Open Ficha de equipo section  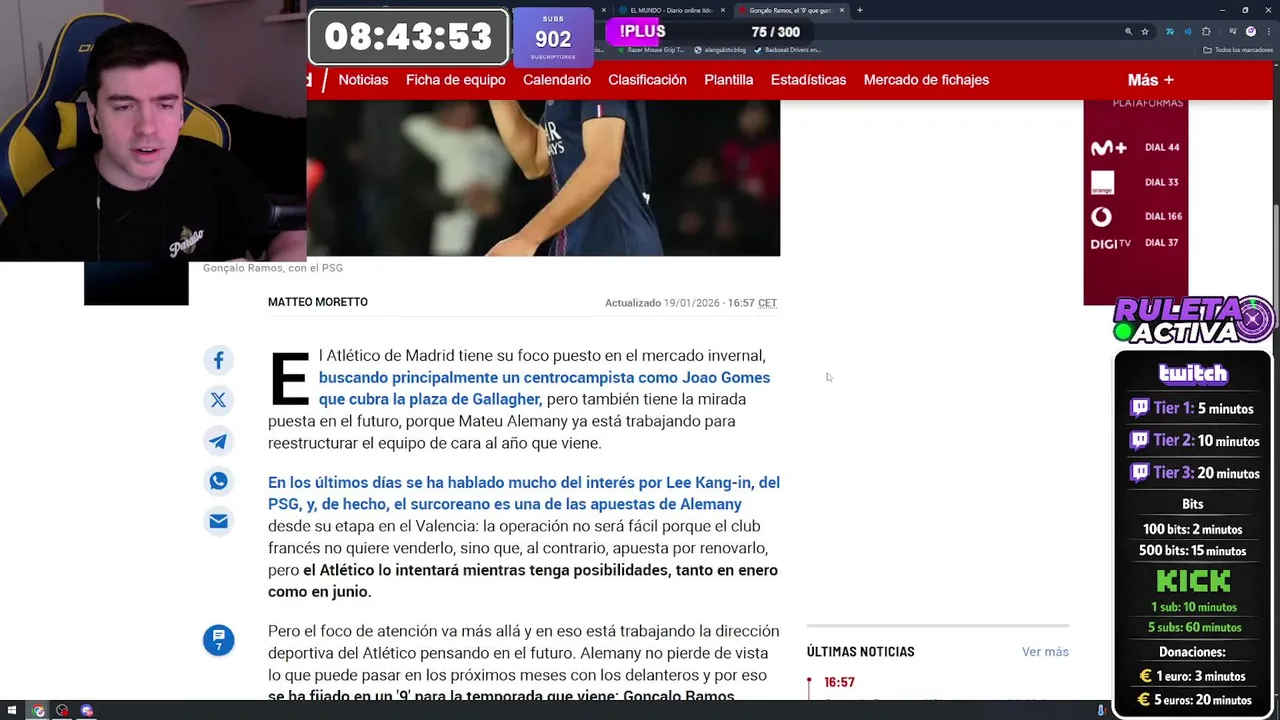pos(455,80)
